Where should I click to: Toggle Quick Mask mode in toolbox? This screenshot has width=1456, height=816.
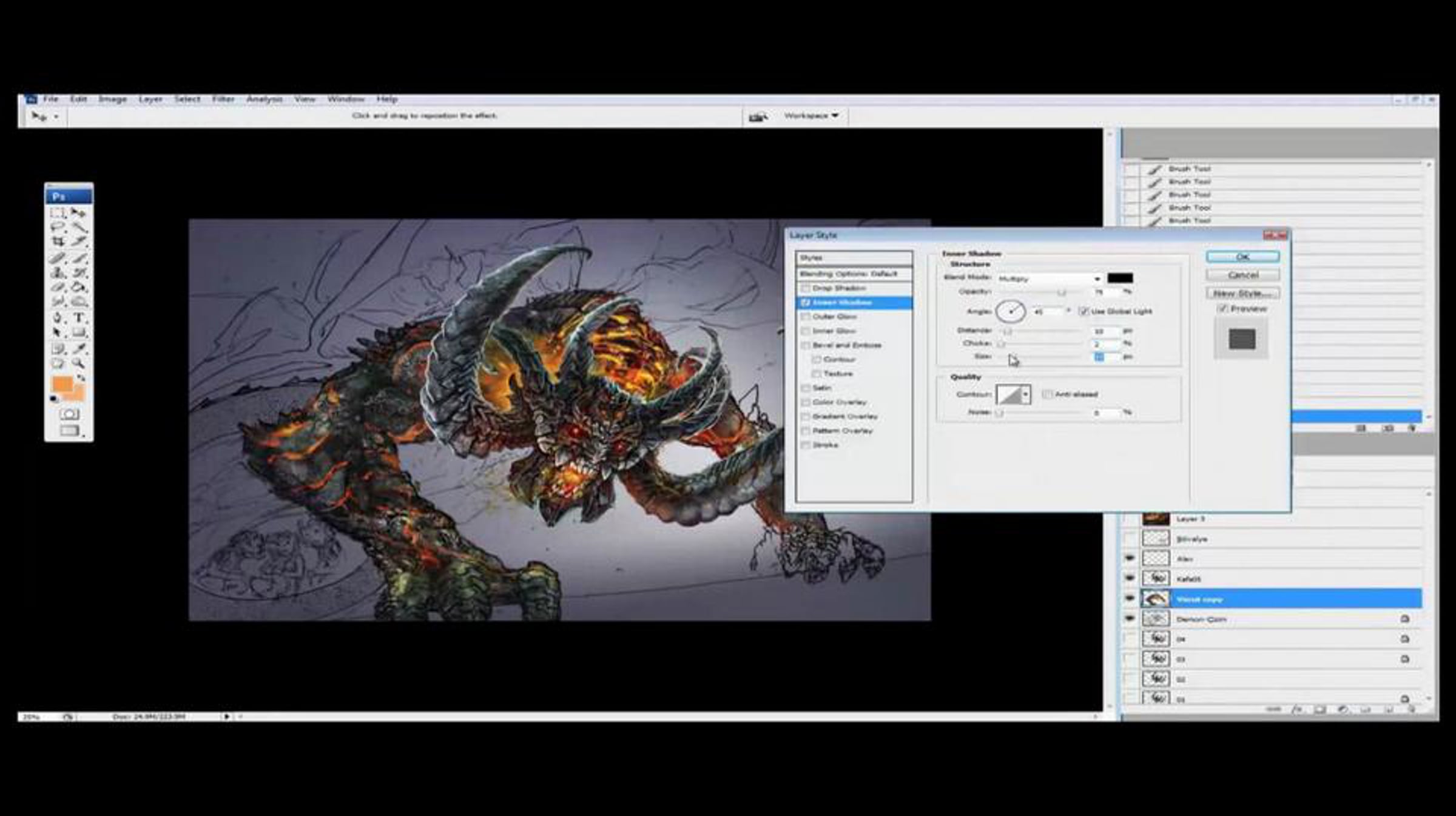[x=69, y=414]
